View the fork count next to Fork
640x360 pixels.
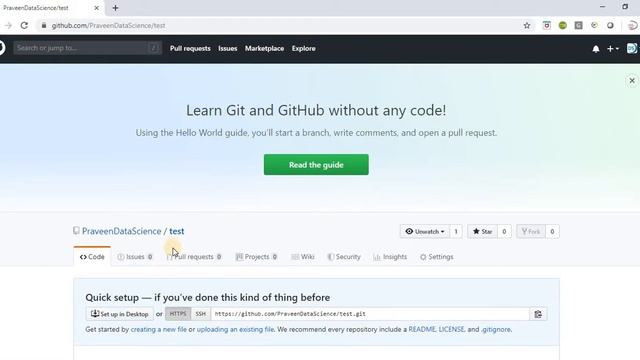[x=552, y=231]
